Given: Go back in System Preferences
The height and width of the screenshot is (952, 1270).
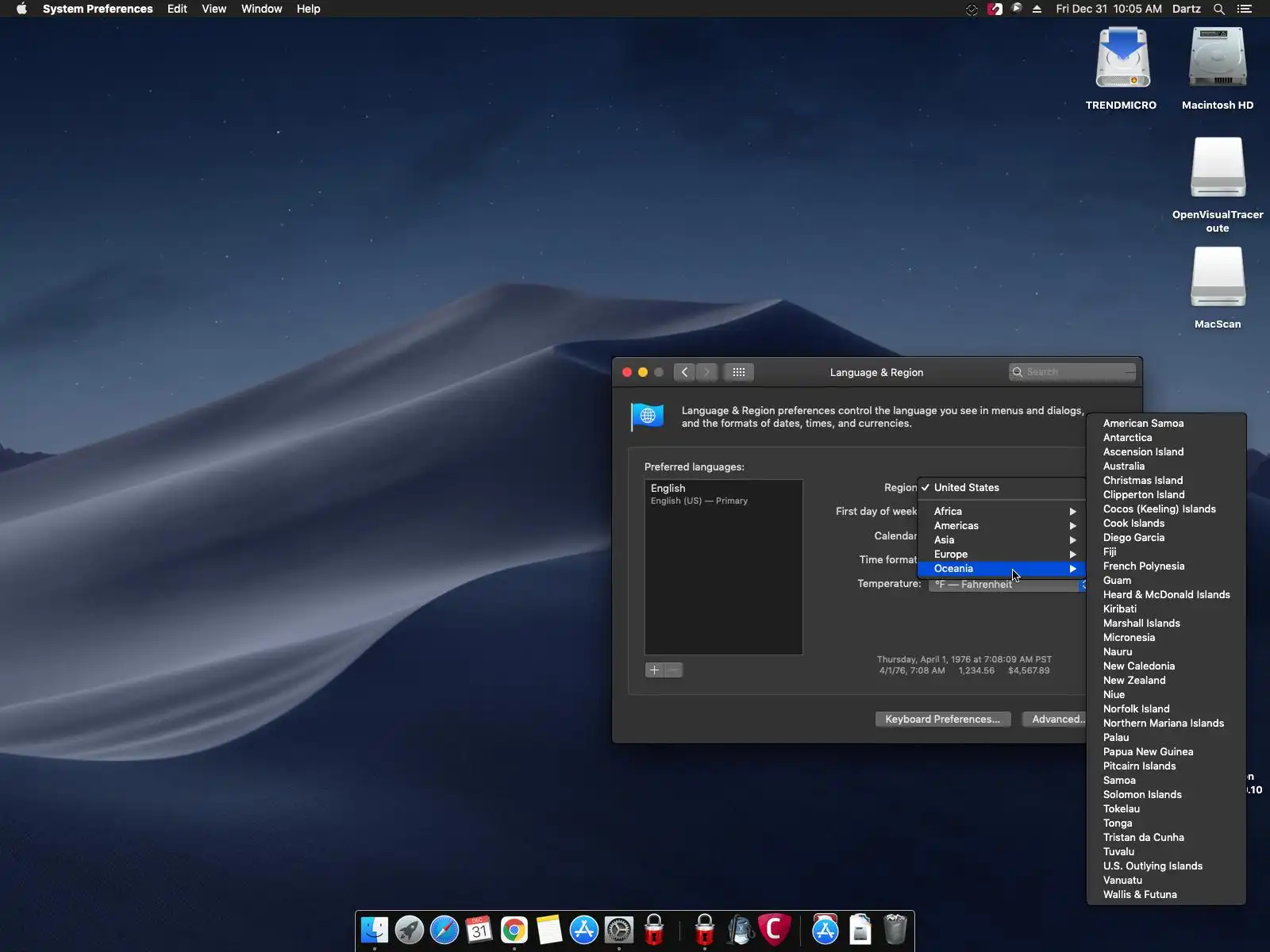Looking at the screenshot, I should [684, 372].
